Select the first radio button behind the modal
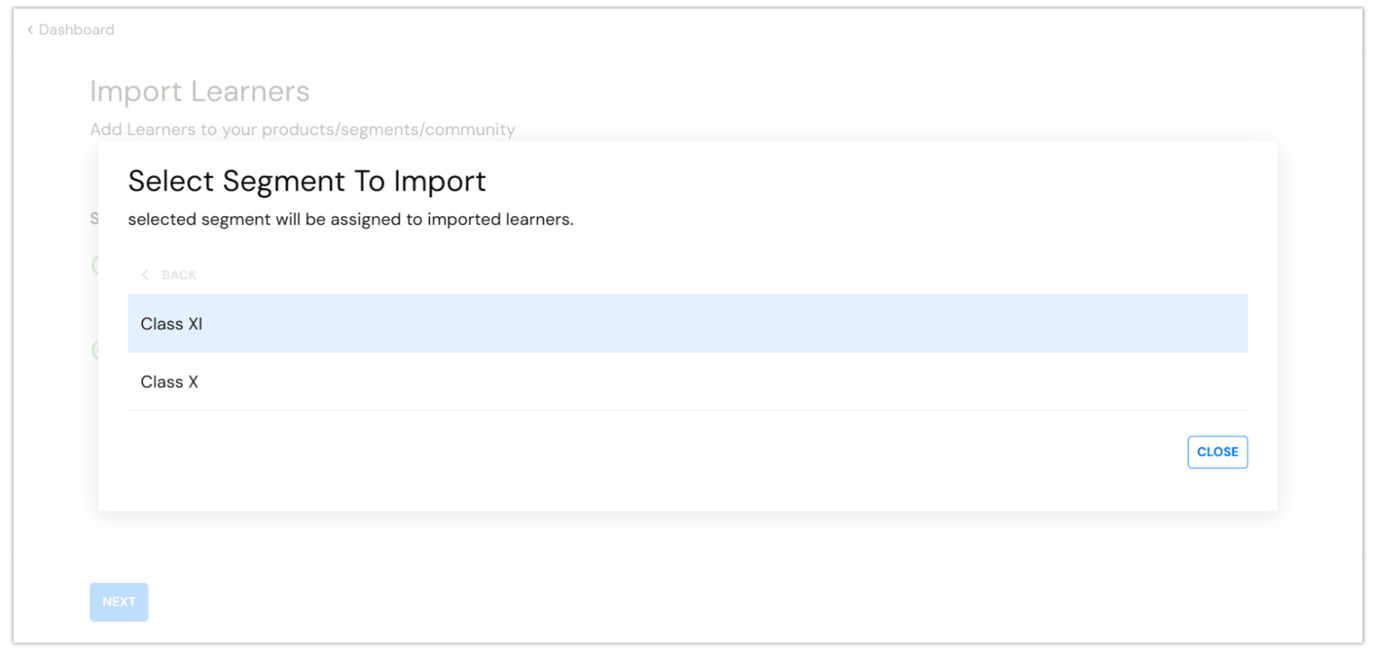Image resolution: width=1376 pixels, height=651 pixels. coord(95,265)
